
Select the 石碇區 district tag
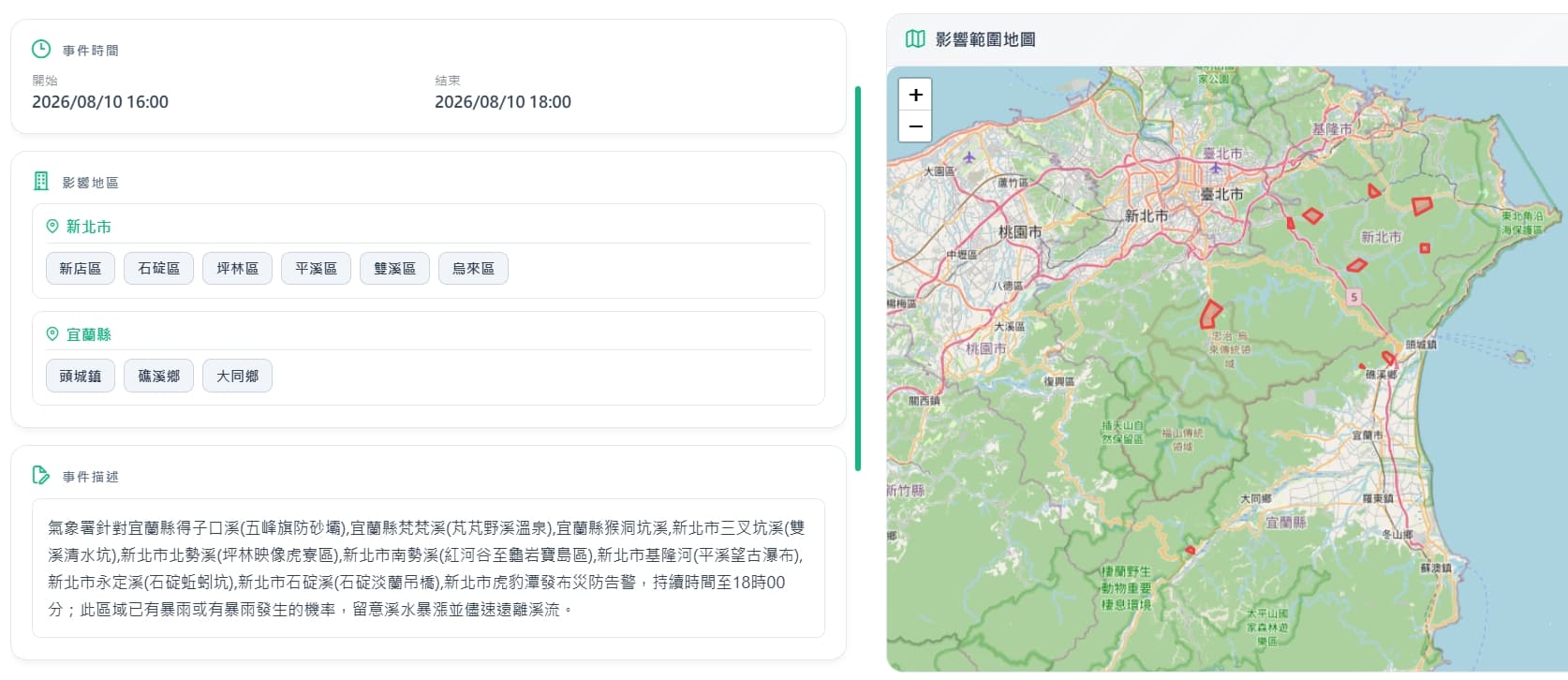point(159,268)
